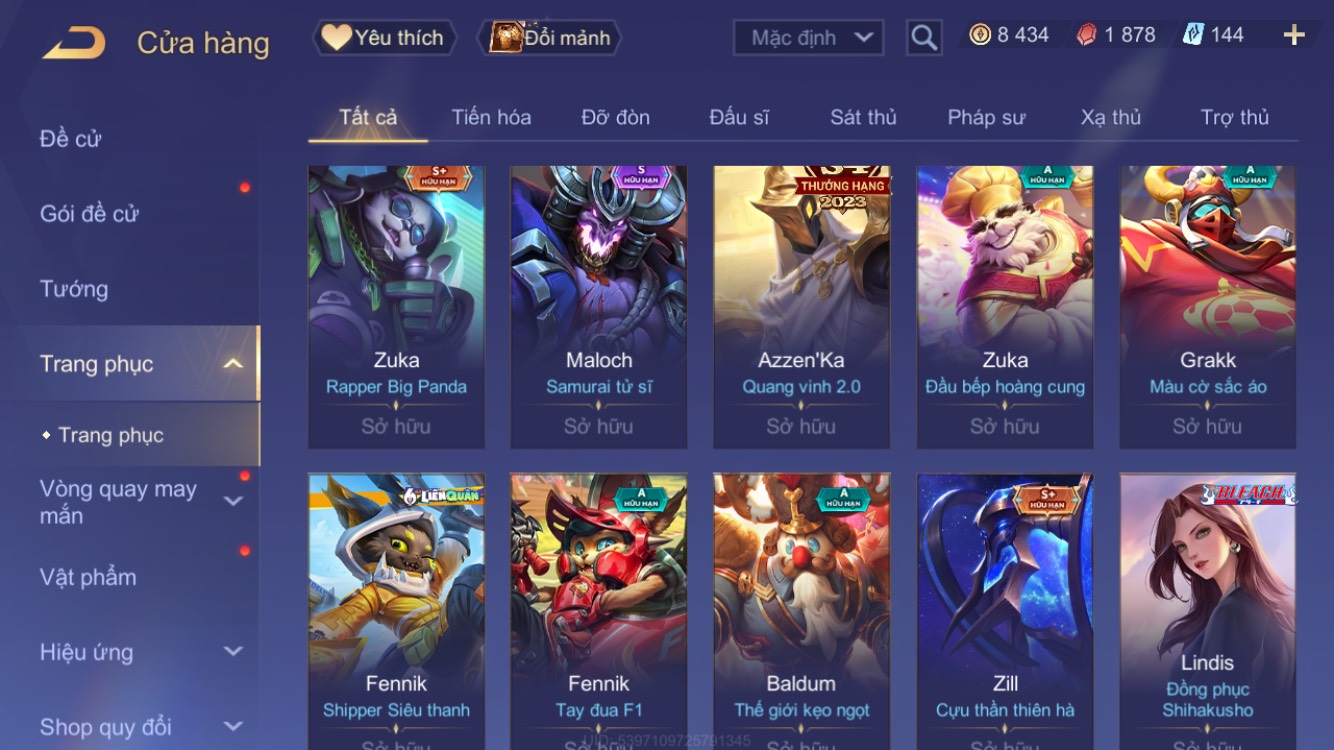Screen dimensions: 1334x750
Task: Open the Mặc định sort dropdown
Action: (808, 38)
